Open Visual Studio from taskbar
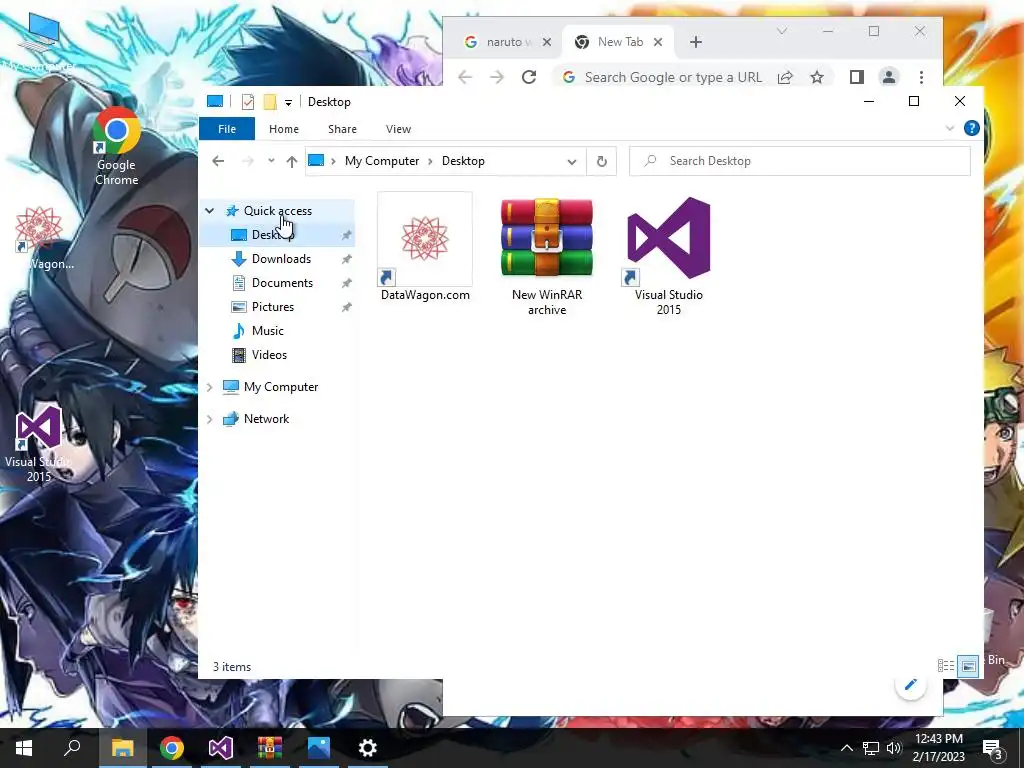1024x768 pixels. 221,748
